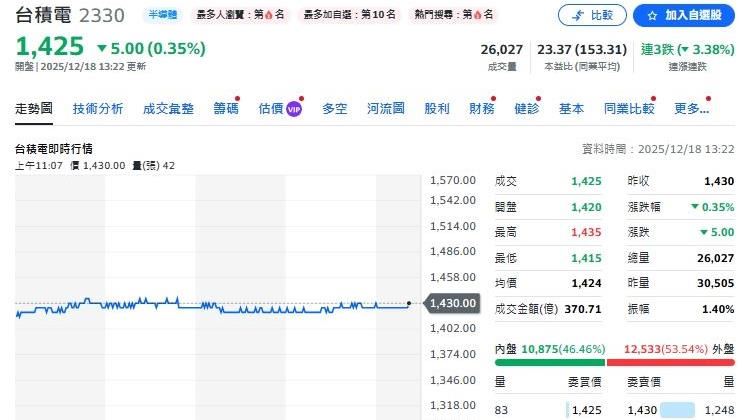Click the 開盤 value 1,420
Image resolution: width=746 pixels, height=420 pixels.
click(x=586, y=207)
